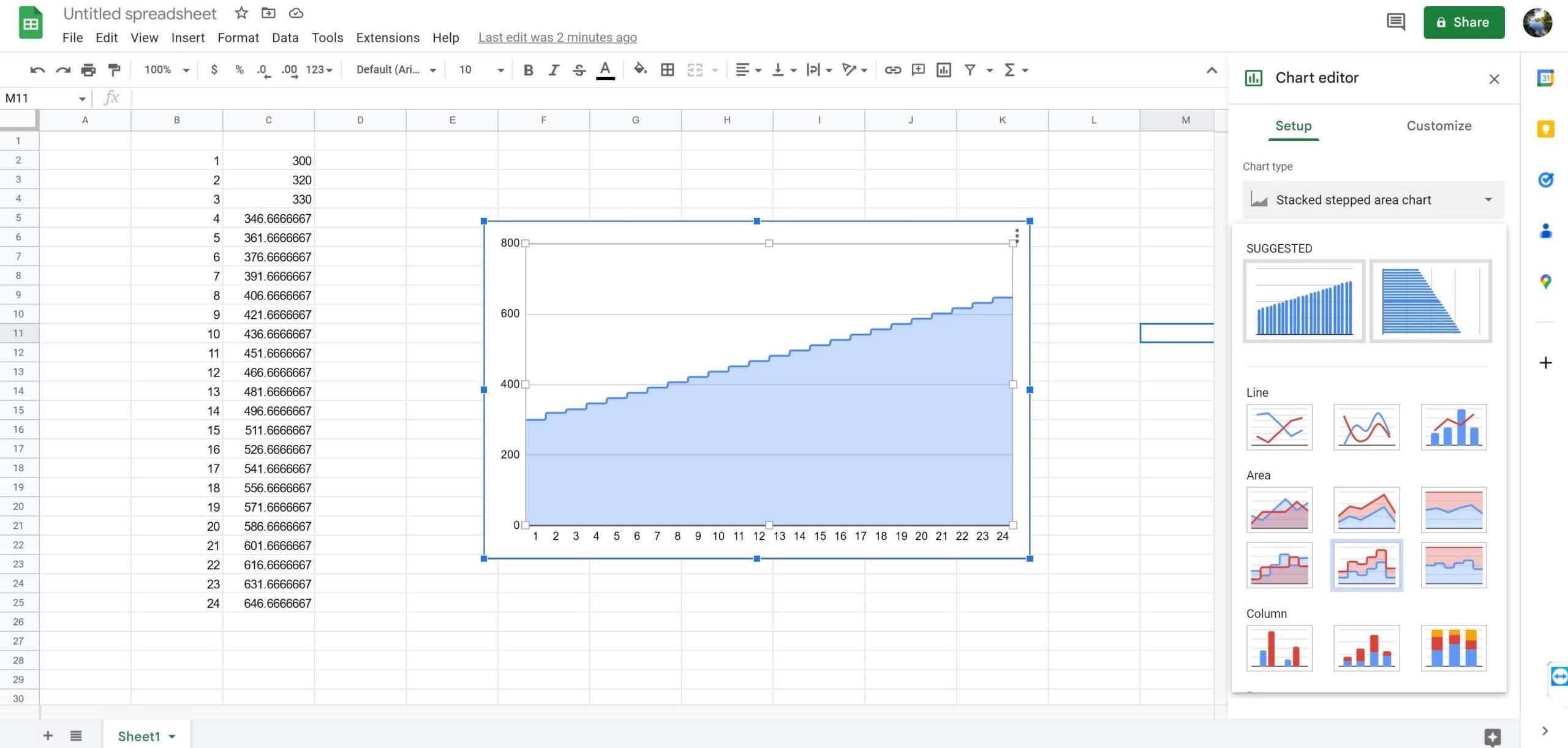Switch to the Customize tab
Screen dimensions: 1568x748
(1439, 125)
